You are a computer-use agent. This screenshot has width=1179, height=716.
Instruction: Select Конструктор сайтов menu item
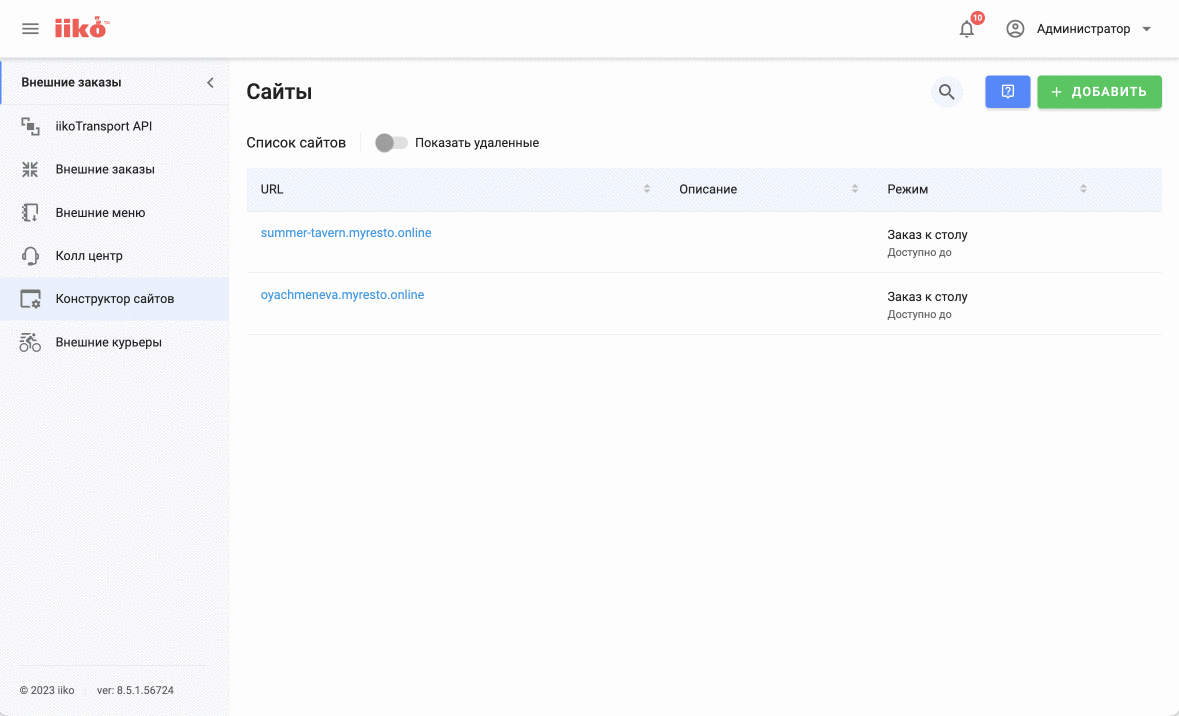coord(114,299)
